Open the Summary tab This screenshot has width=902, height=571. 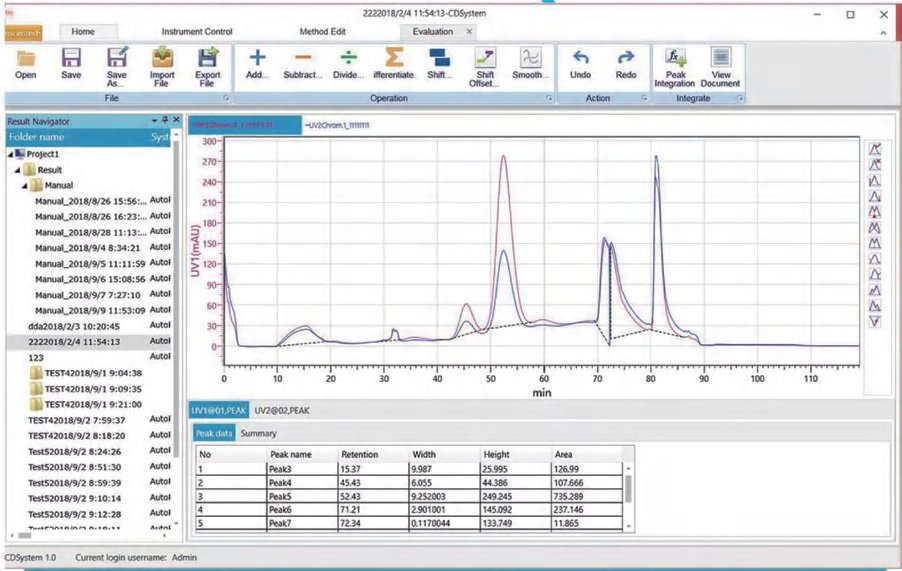point(258,434)
